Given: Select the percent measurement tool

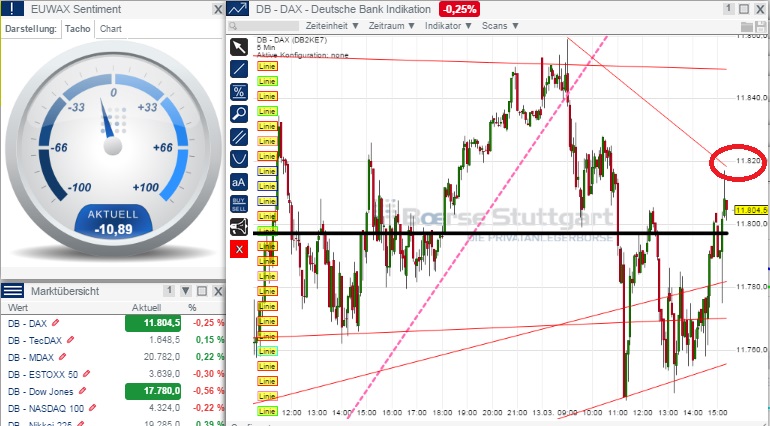Looking at the screenshot, I should [239, 92].
